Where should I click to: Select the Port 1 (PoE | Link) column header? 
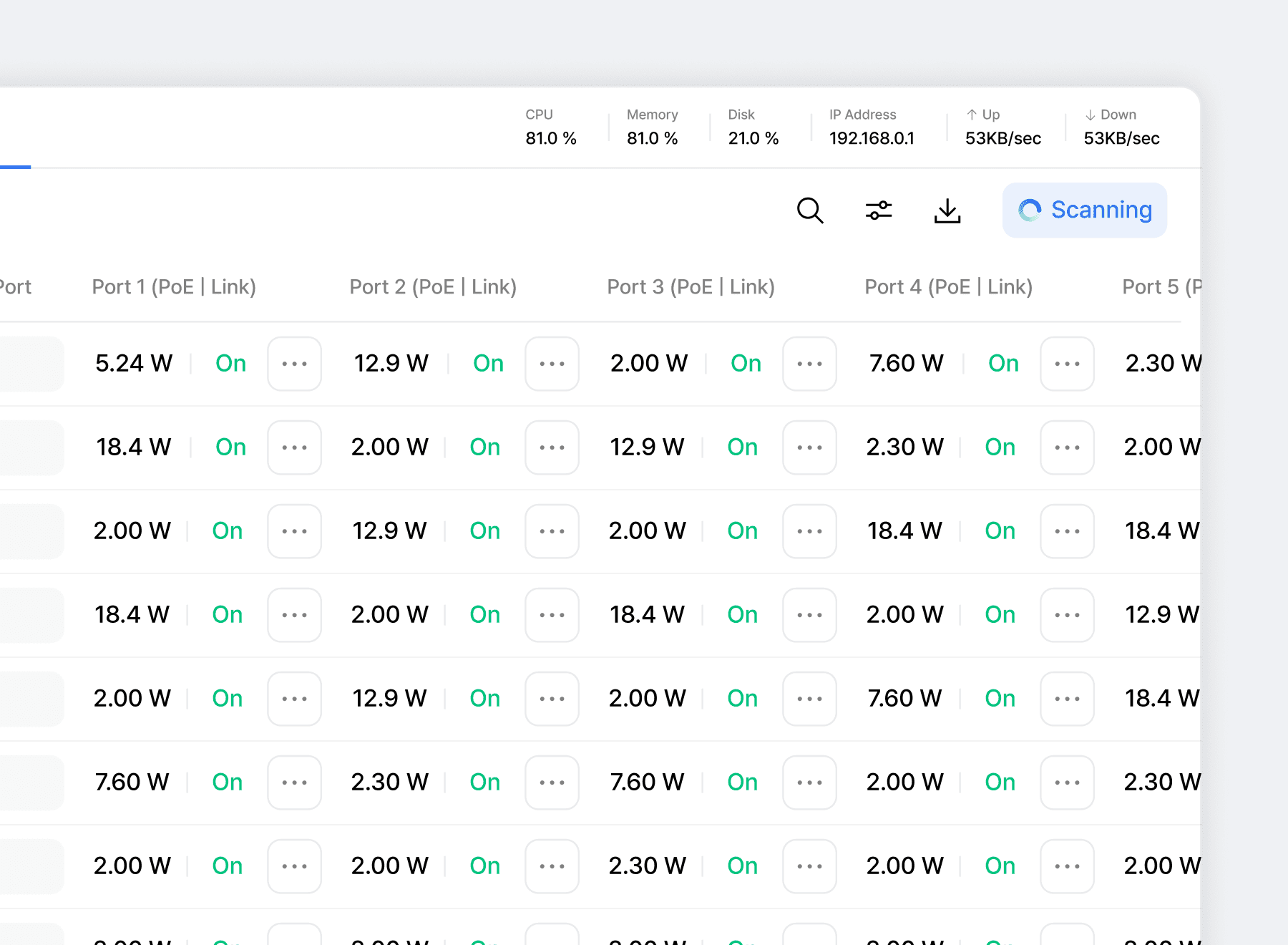pos(174,286)
